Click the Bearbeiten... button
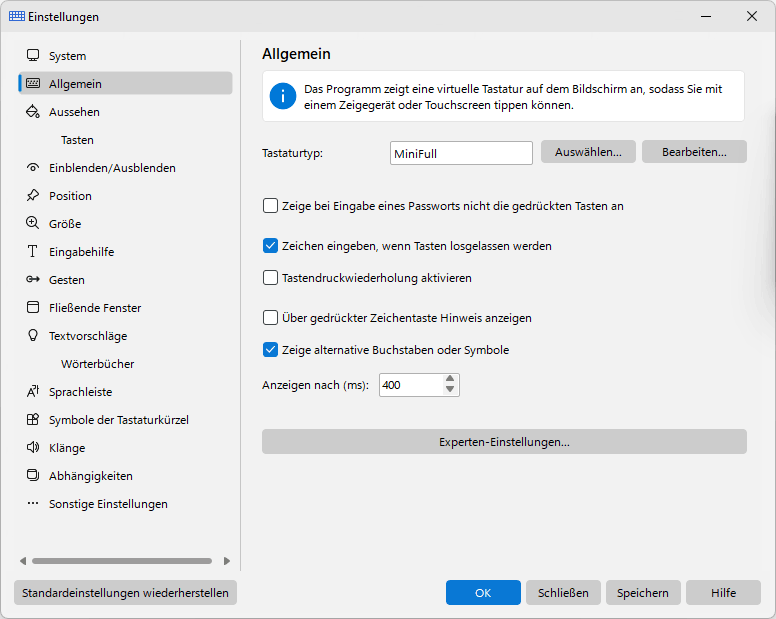The width and height of the screenshot is (776, 619). click(x=694, y=151)
